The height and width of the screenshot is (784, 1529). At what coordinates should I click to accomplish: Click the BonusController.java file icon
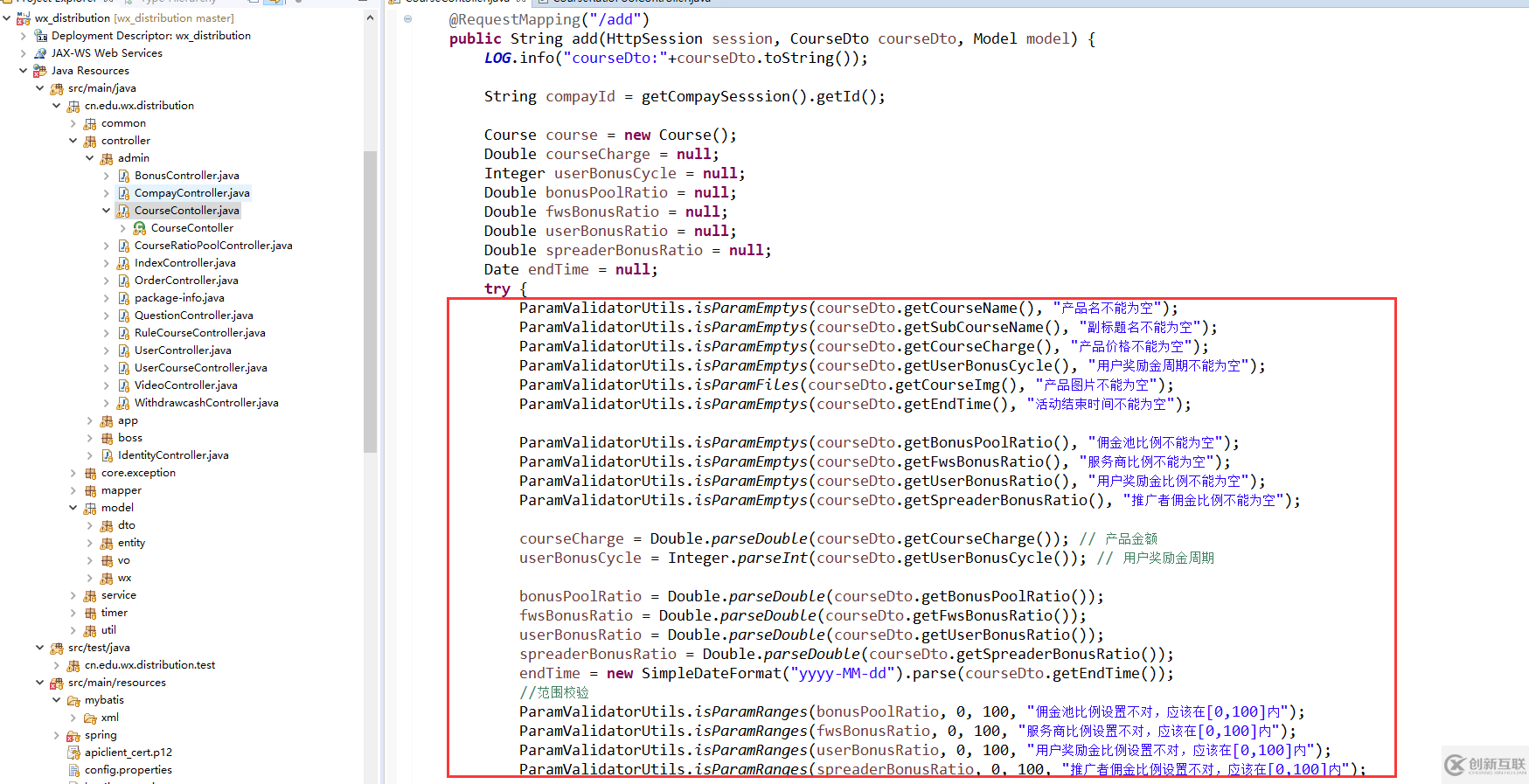[123, 176]
